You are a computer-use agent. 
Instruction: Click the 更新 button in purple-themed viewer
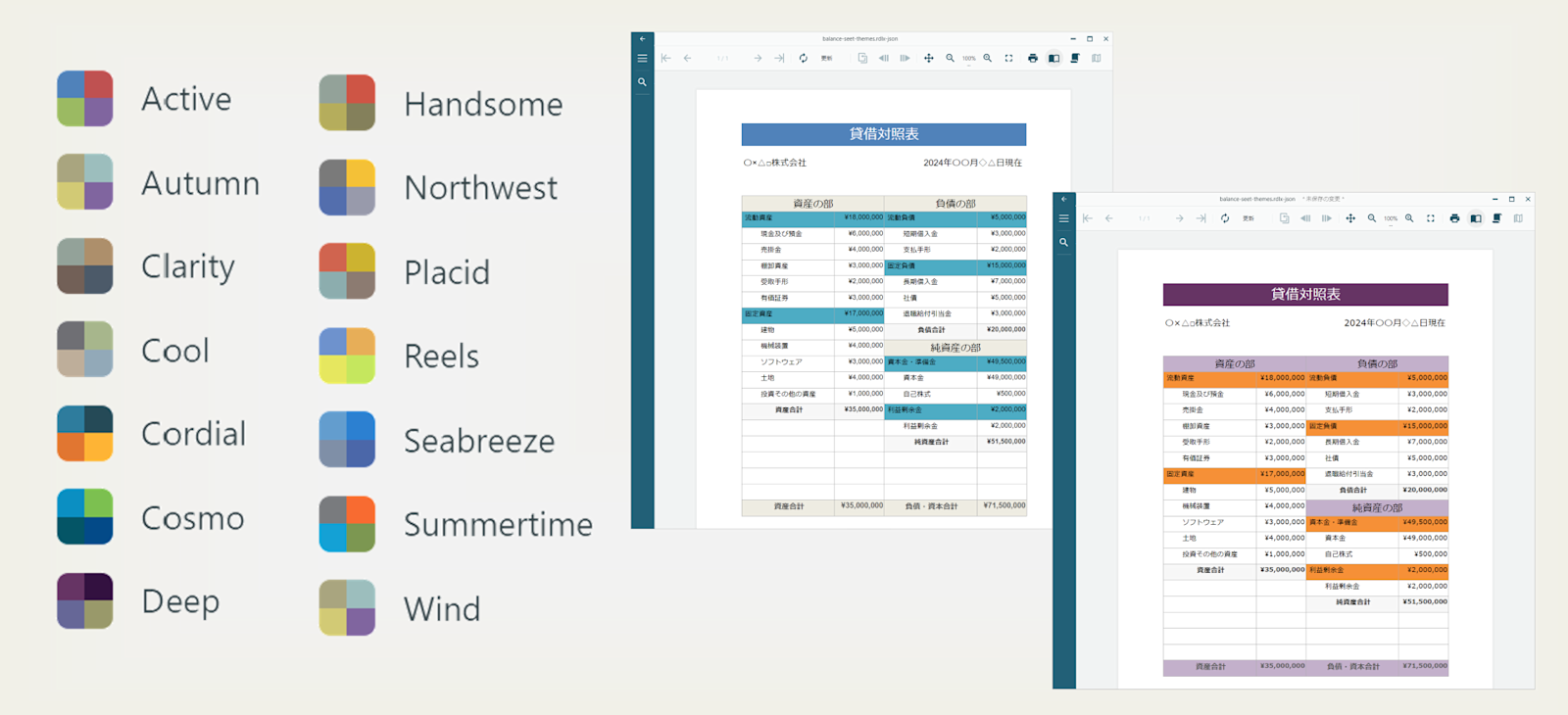coord(1249,218)
